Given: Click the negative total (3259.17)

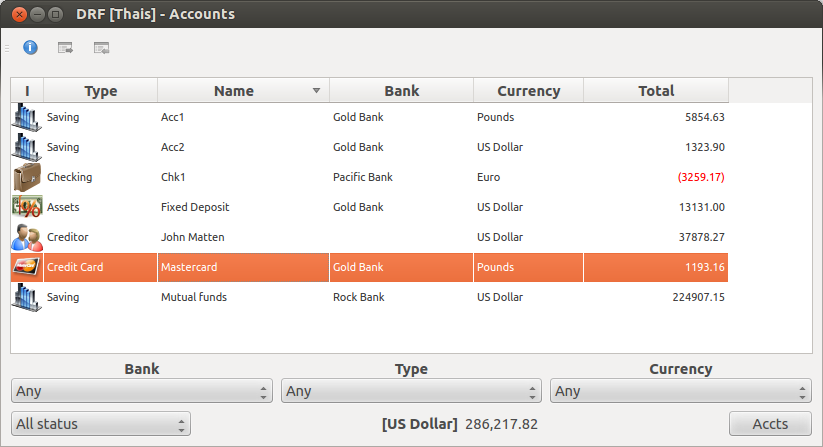Looking at the screenshot, I should [x=701, y=177].
